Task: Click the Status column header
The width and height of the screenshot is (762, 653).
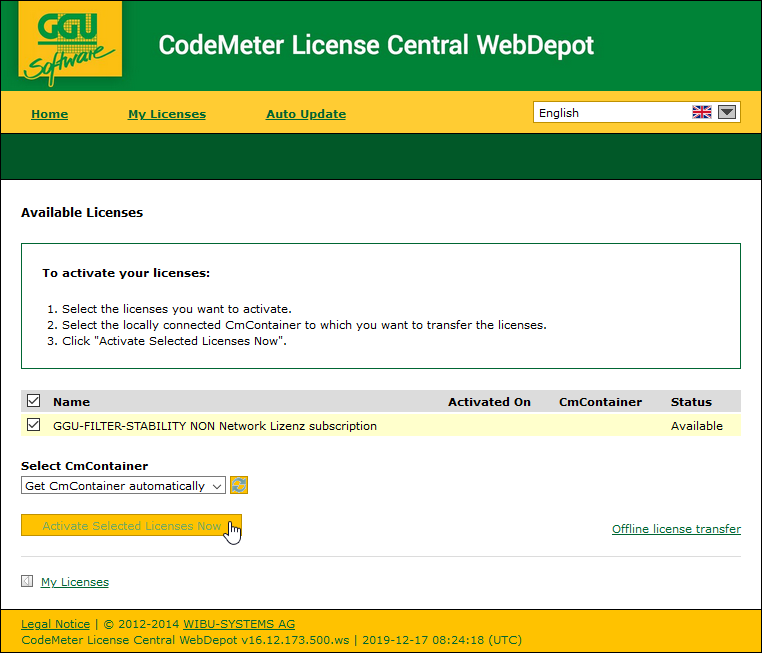Action: tap(691, 402)
